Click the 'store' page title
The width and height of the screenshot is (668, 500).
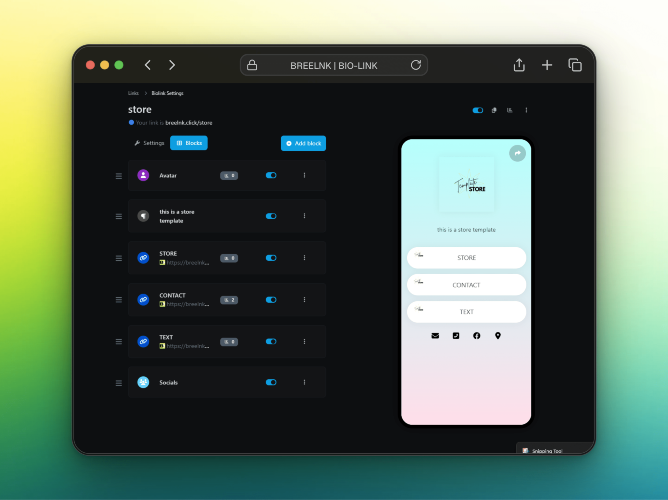140,109
